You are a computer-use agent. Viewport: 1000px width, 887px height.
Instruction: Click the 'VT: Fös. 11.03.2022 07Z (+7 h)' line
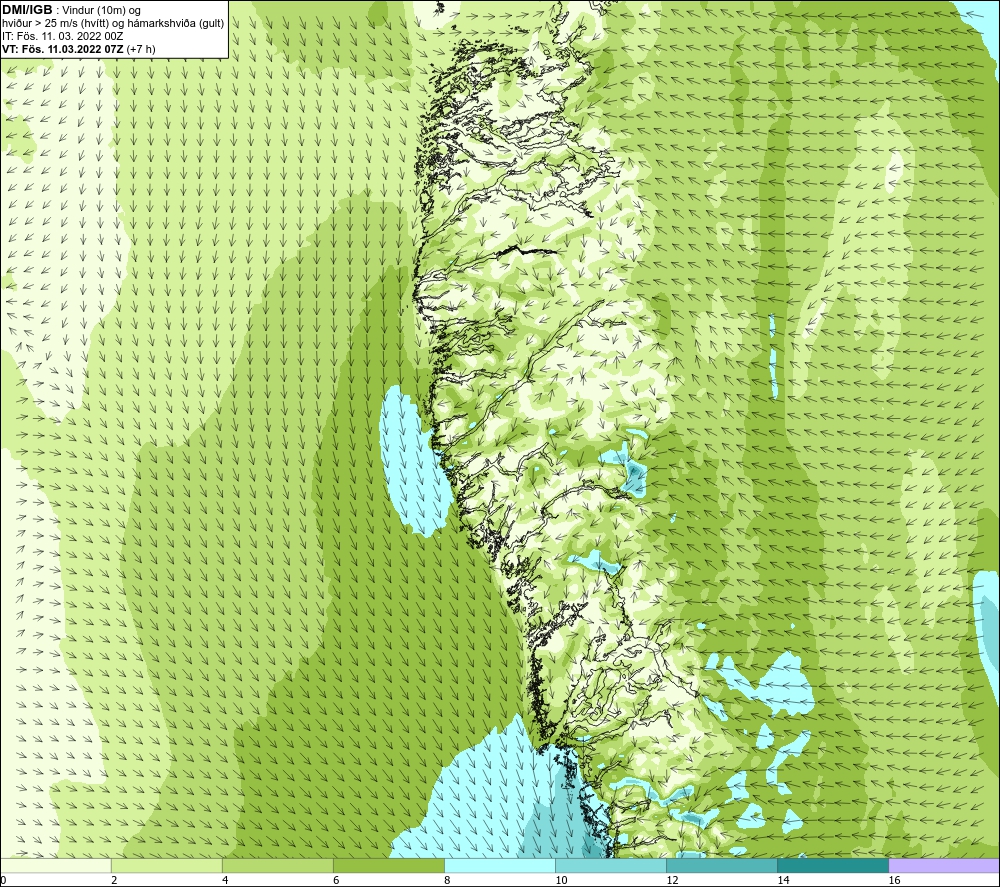(78, 49)
